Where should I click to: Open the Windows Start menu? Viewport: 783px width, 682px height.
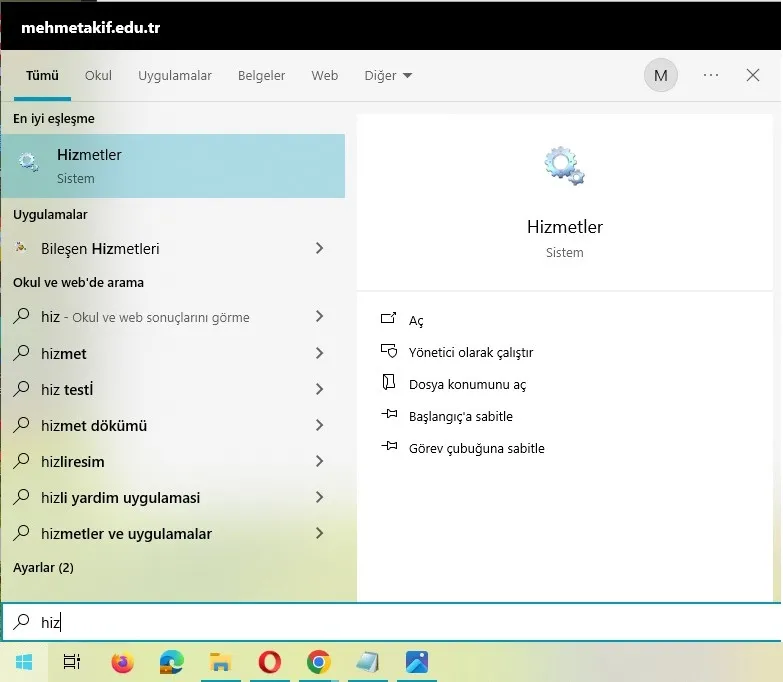[x=24, y=662]
